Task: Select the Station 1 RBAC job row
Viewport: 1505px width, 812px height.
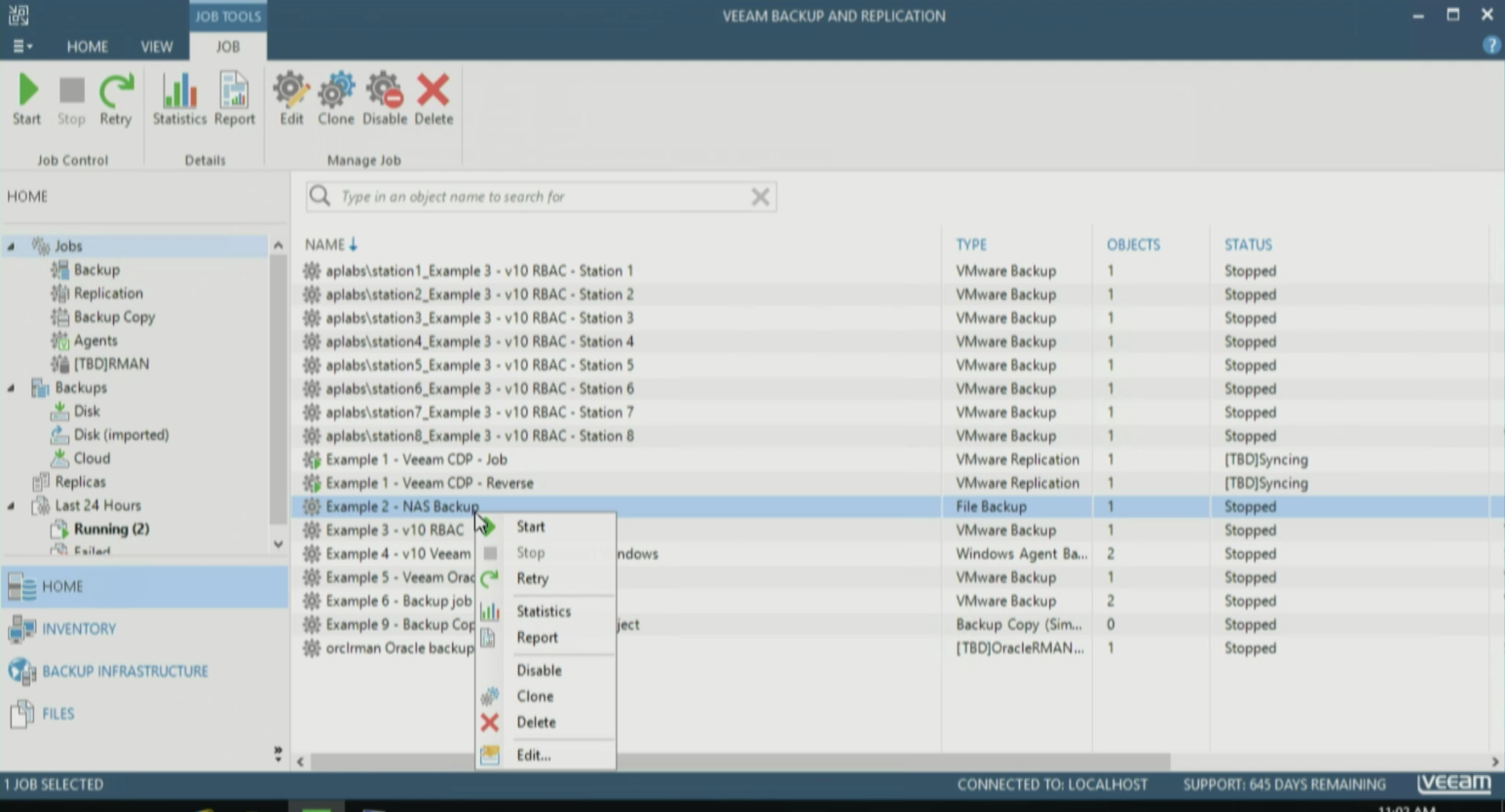Action: click(890, 271)
